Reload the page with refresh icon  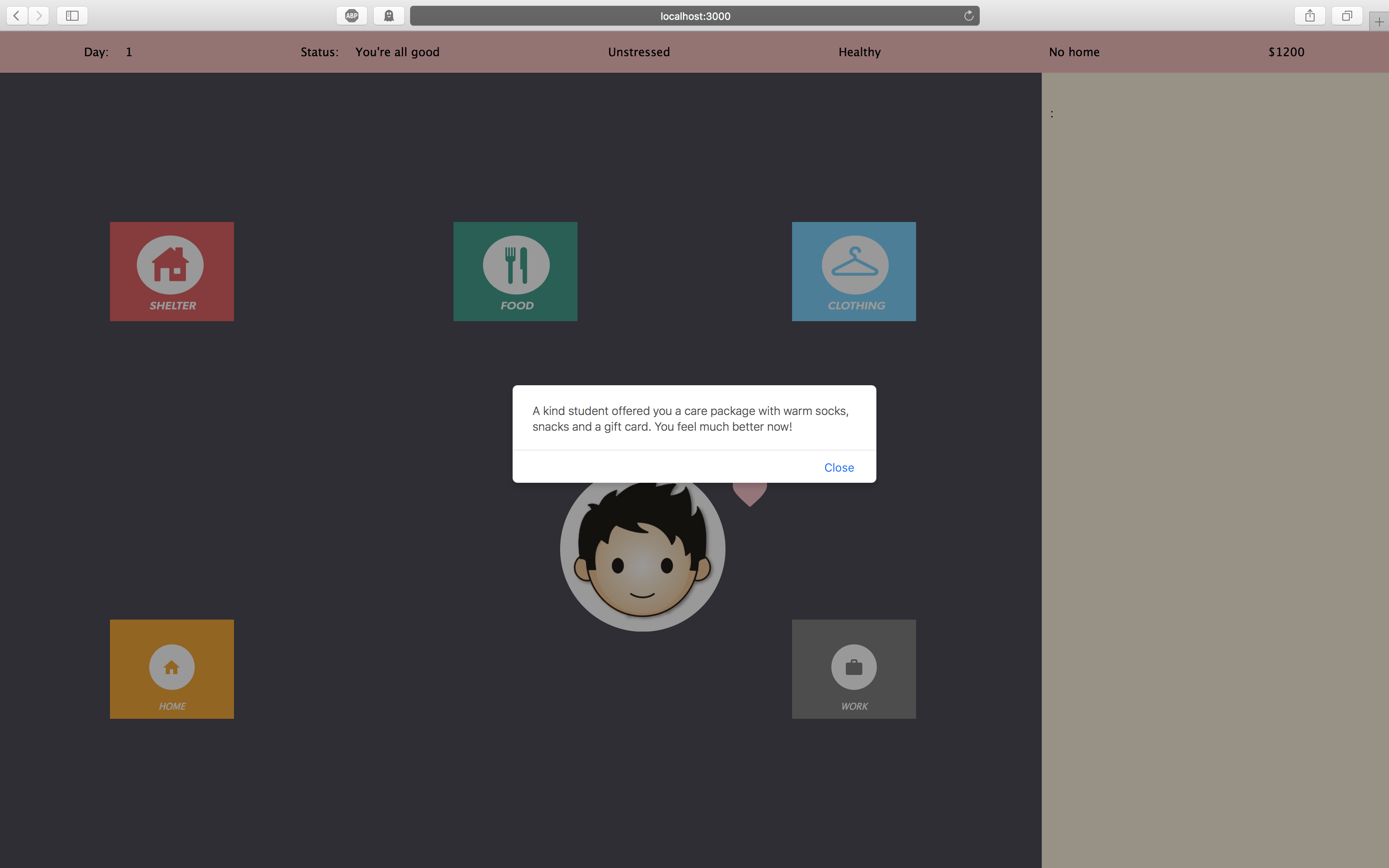(968, 16)
